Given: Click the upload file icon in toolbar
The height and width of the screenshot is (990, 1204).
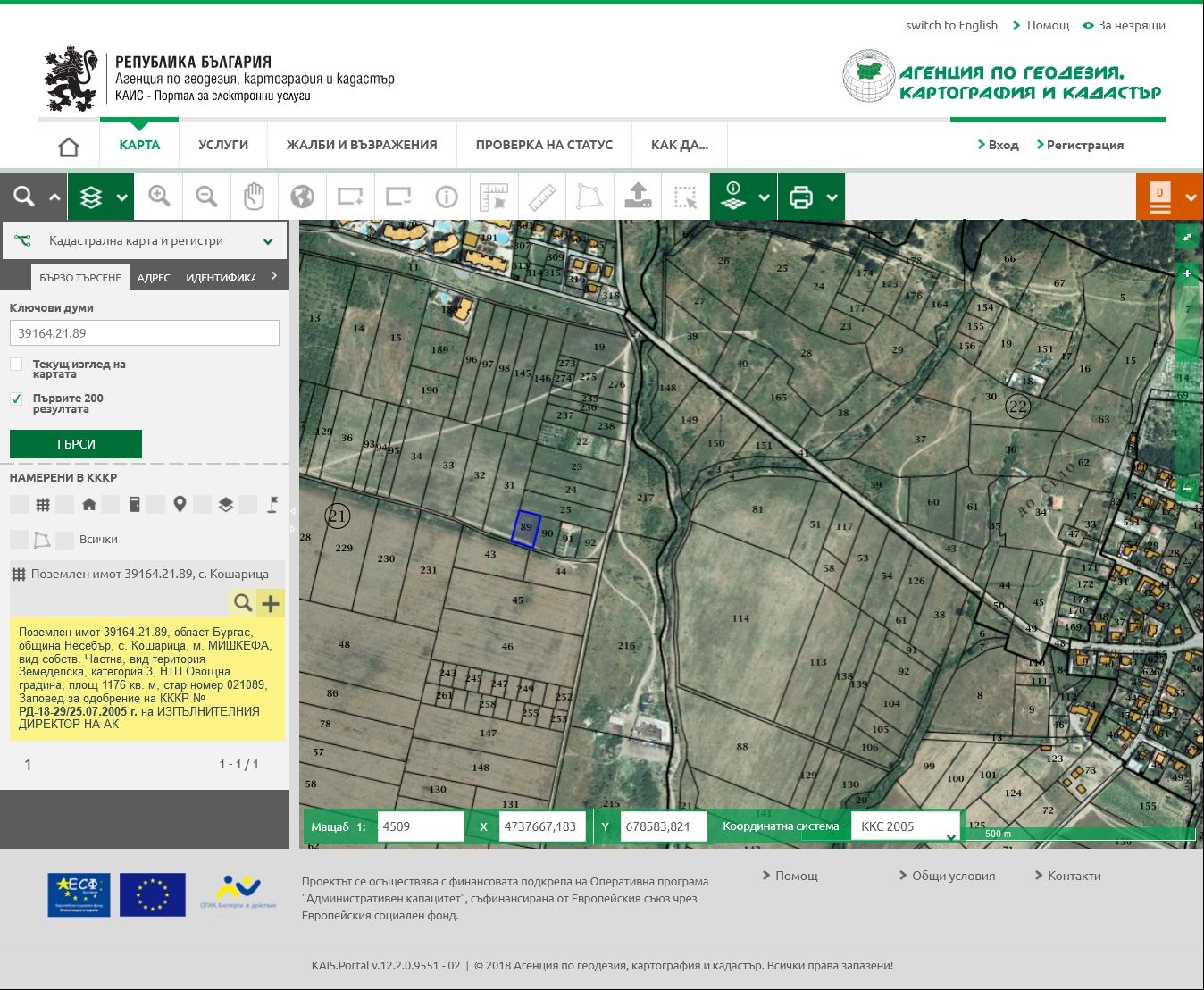Looking at the screenshot, I should (638, 197).
